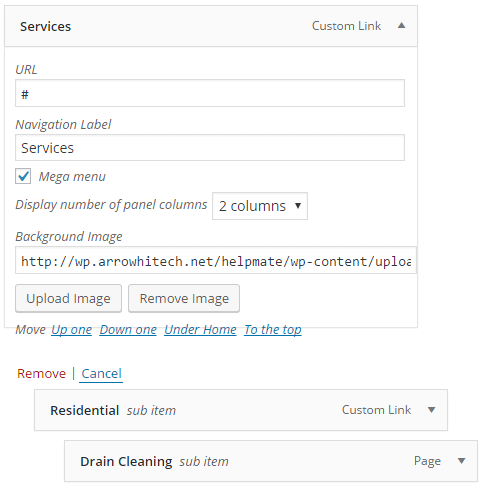Move item Up one

coord(71,330)
